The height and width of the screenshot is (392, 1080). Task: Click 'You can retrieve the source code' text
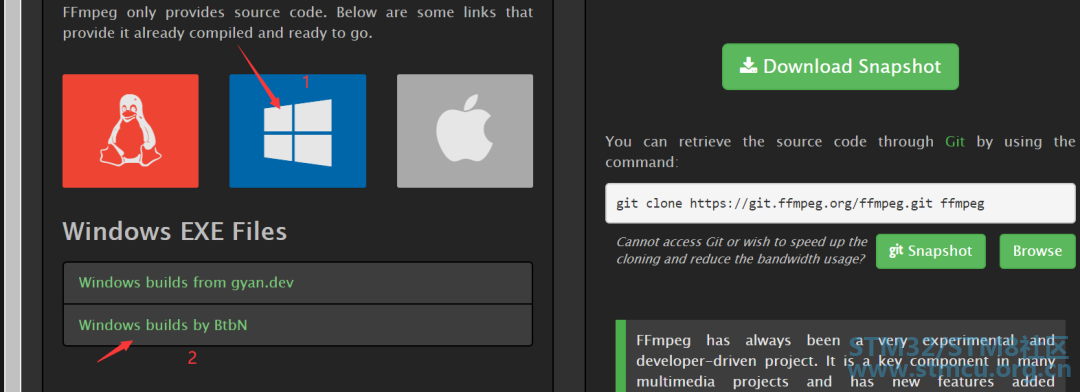point(840,152)
